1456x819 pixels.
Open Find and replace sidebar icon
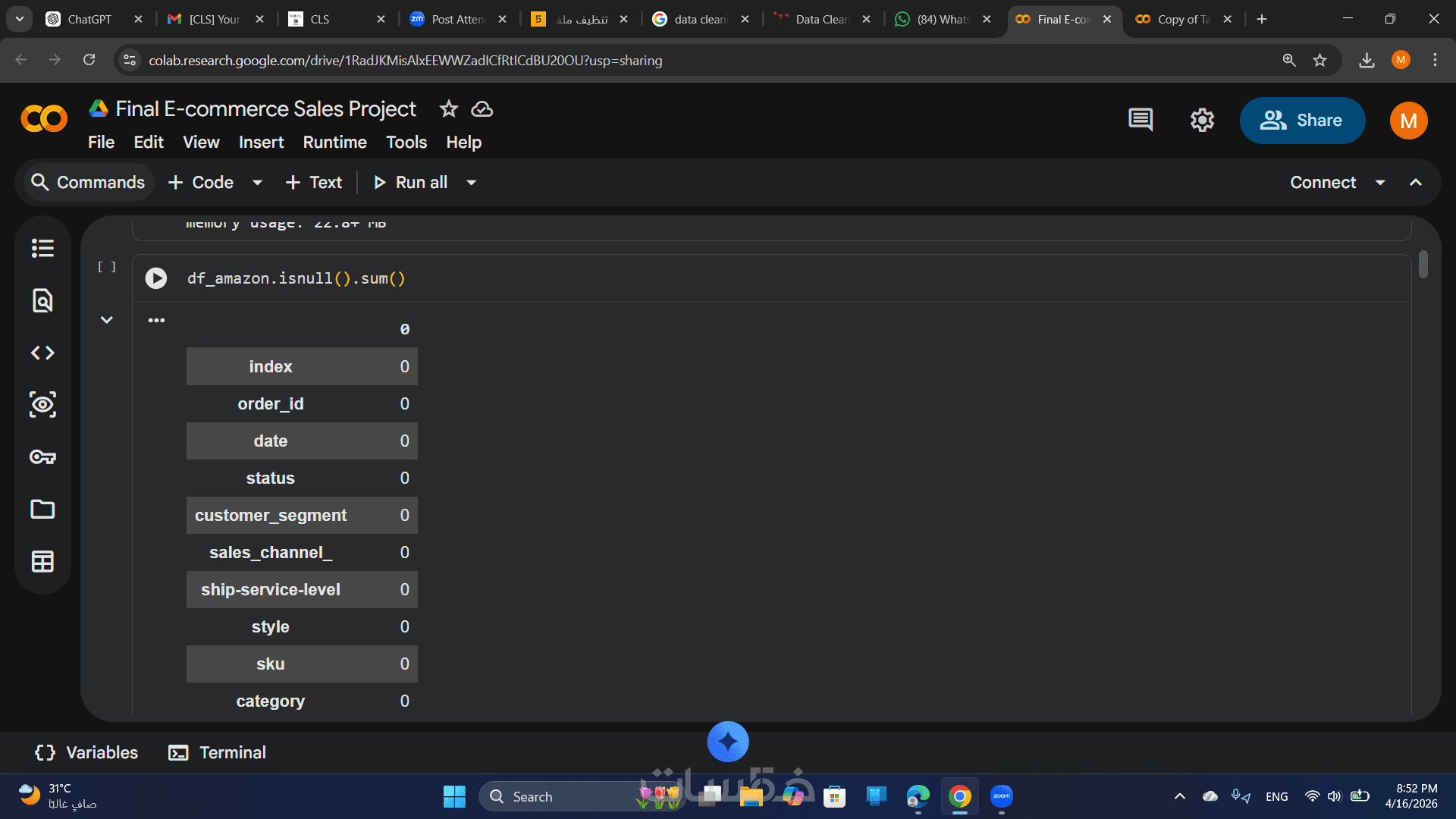(x=42, y=300)
